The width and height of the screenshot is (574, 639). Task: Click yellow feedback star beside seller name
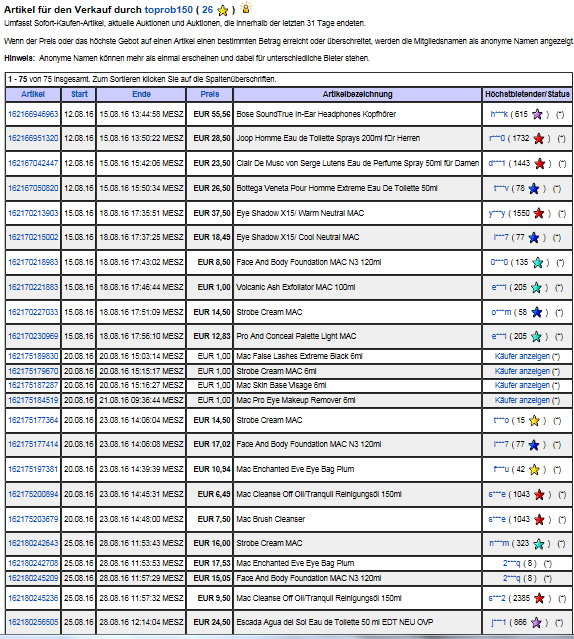[x=223, y=10]
